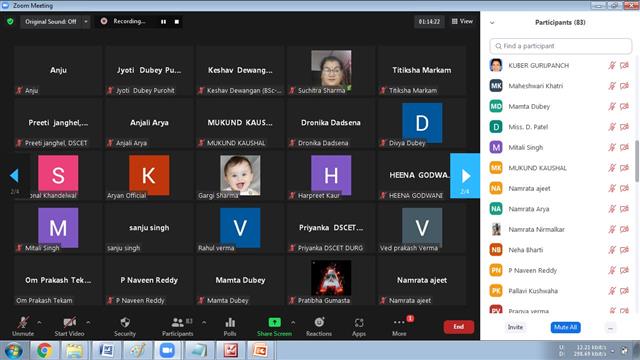Select Titiksha Markam tile
Screen dimensions: 640x360
click(x=422, y=71)
